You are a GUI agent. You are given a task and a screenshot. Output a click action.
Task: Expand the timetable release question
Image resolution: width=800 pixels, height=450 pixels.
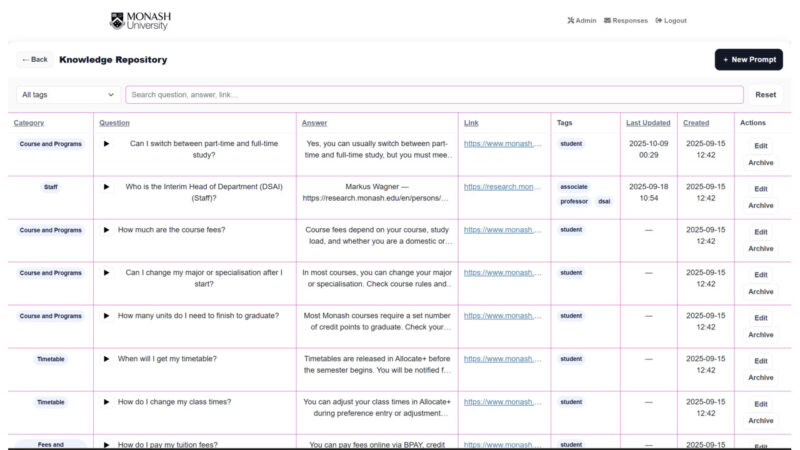[107, 359]
